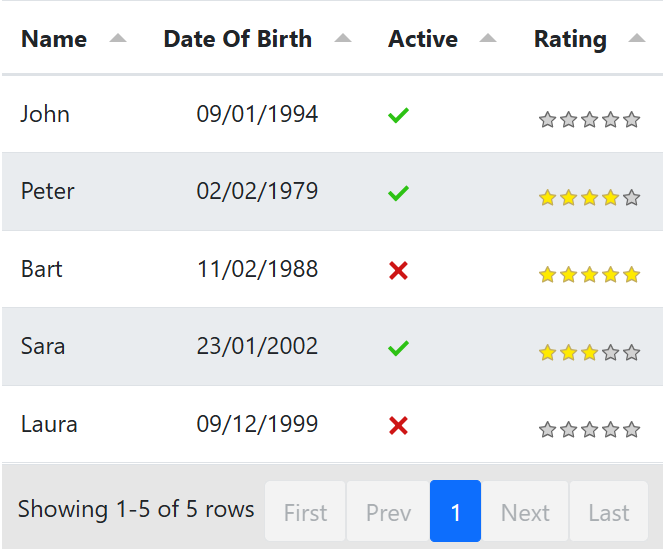Click the Next page button

[x=525, y=512]
